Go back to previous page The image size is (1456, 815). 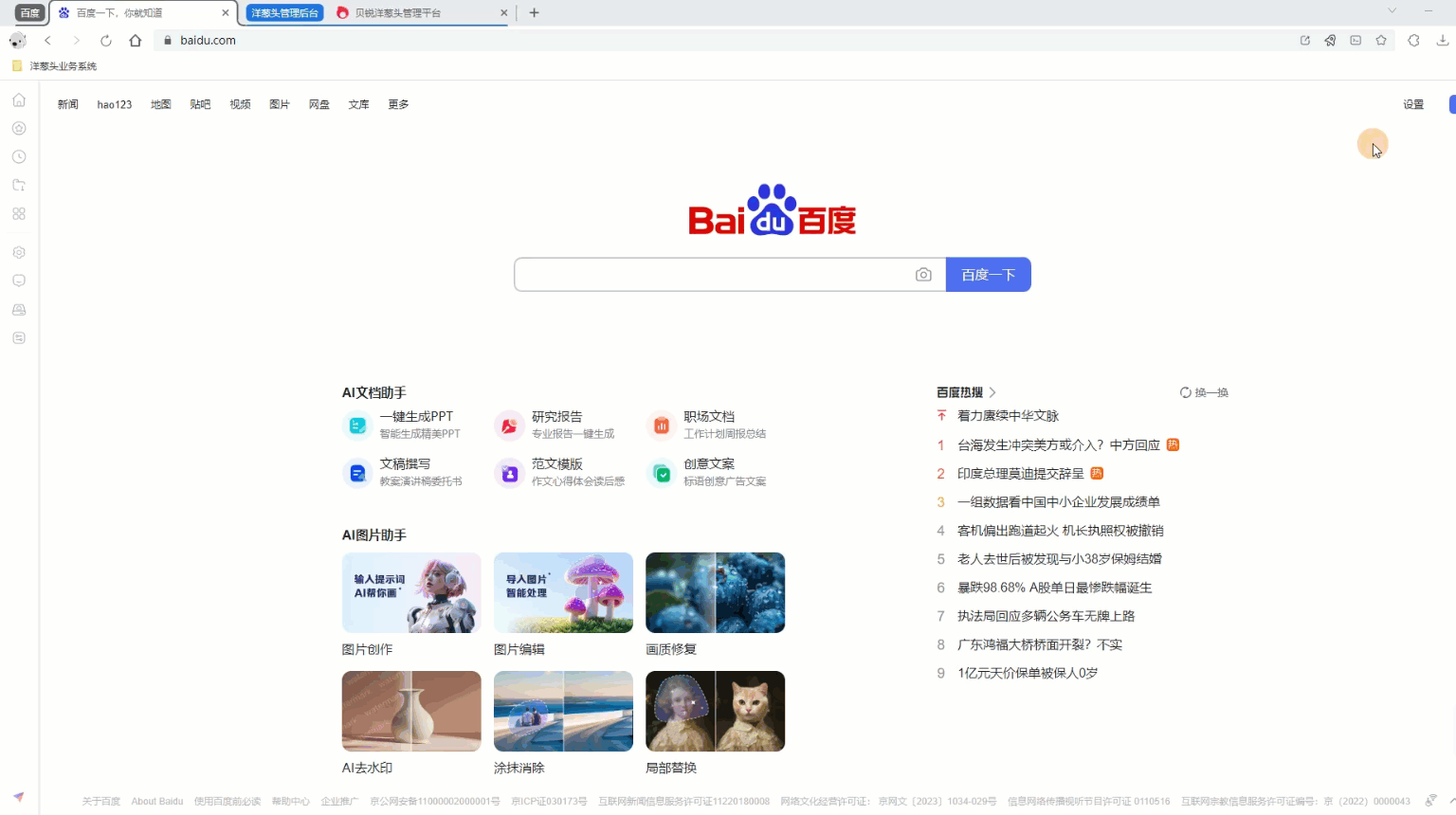tap(47, 40)
